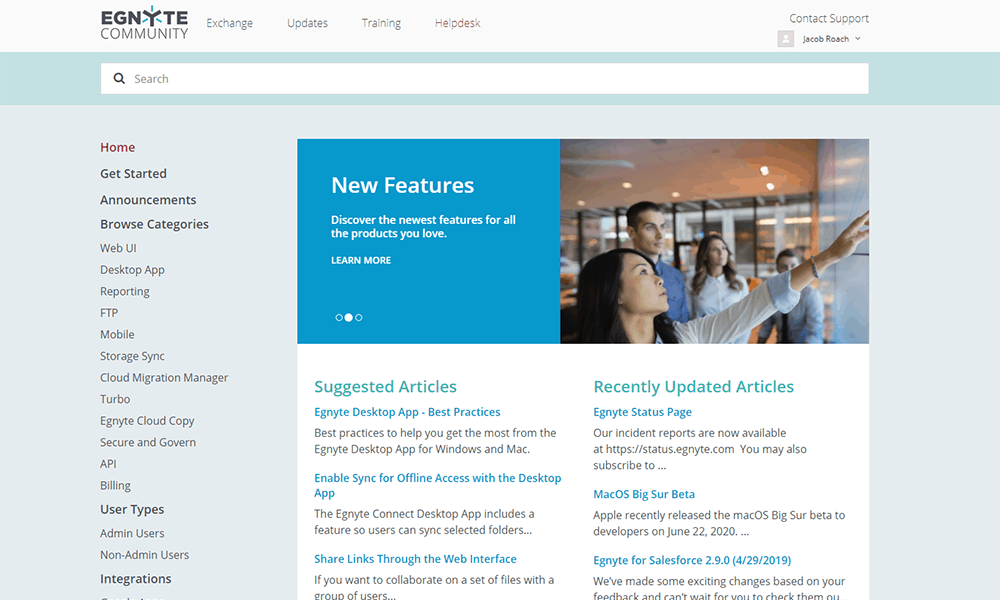Click the Egnyte Community logo

(144, 23)
